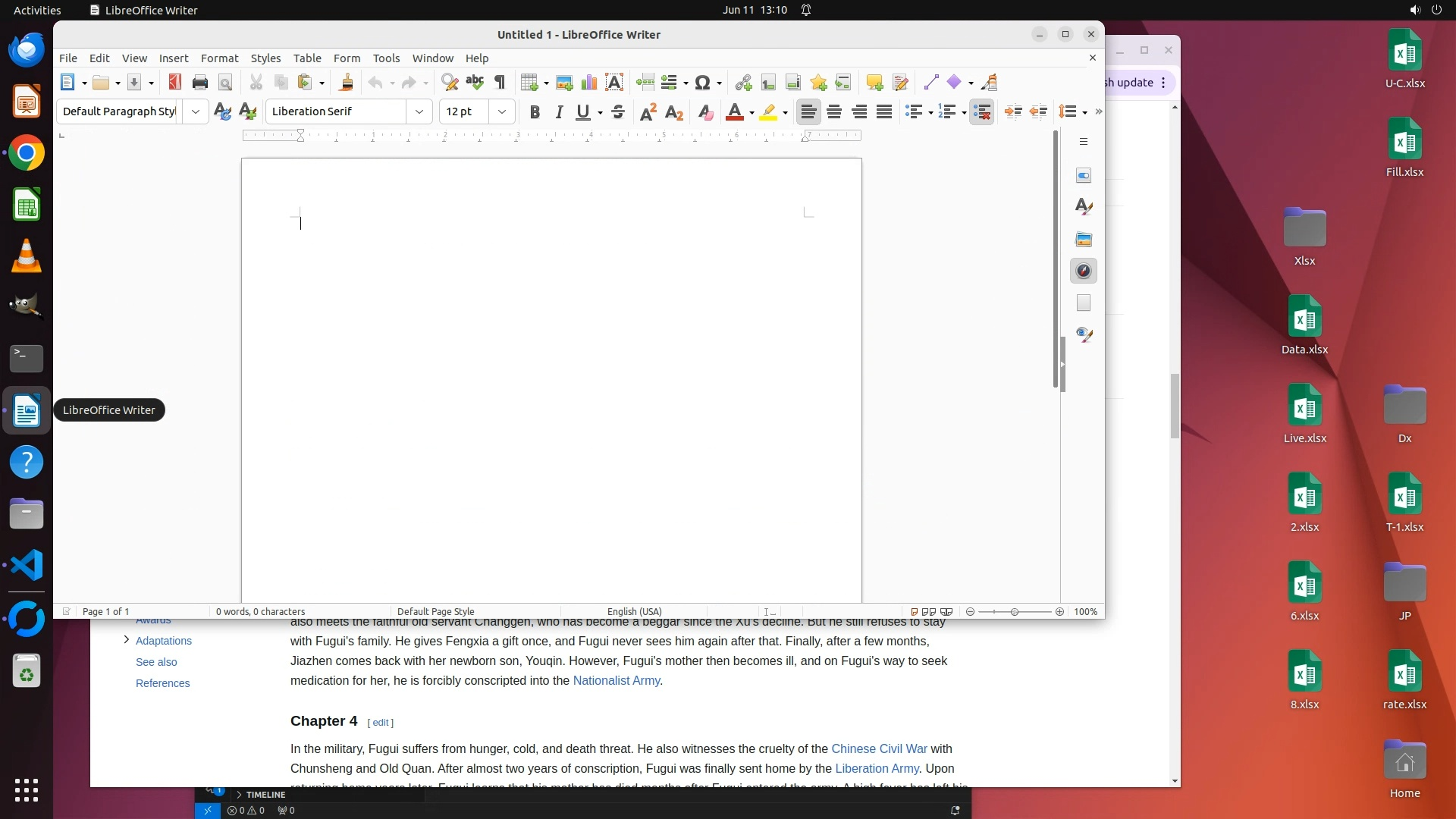This screenshot has height=819, width=1456.
Task: Click the Chinese Civil War link
Action: [879, 749]
